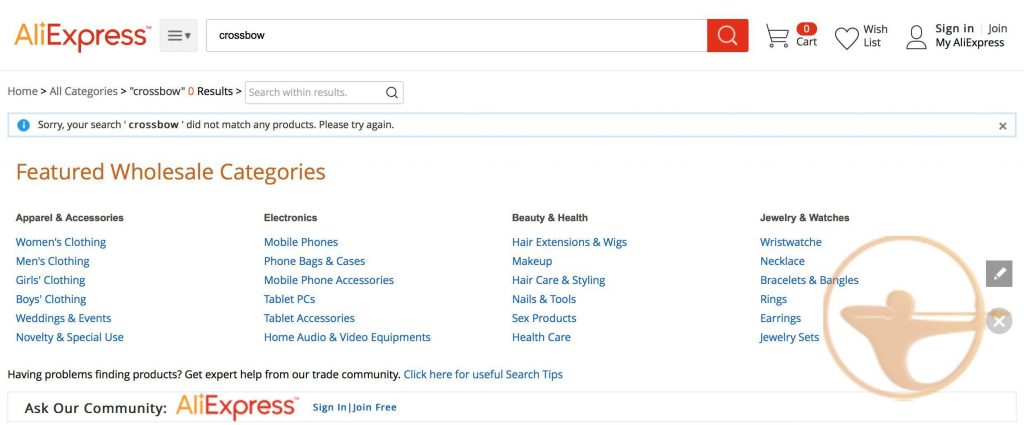This screenshot has width=1024, height=425.
Task: Click the Sign in link at top right
Action: coord(954,28)
